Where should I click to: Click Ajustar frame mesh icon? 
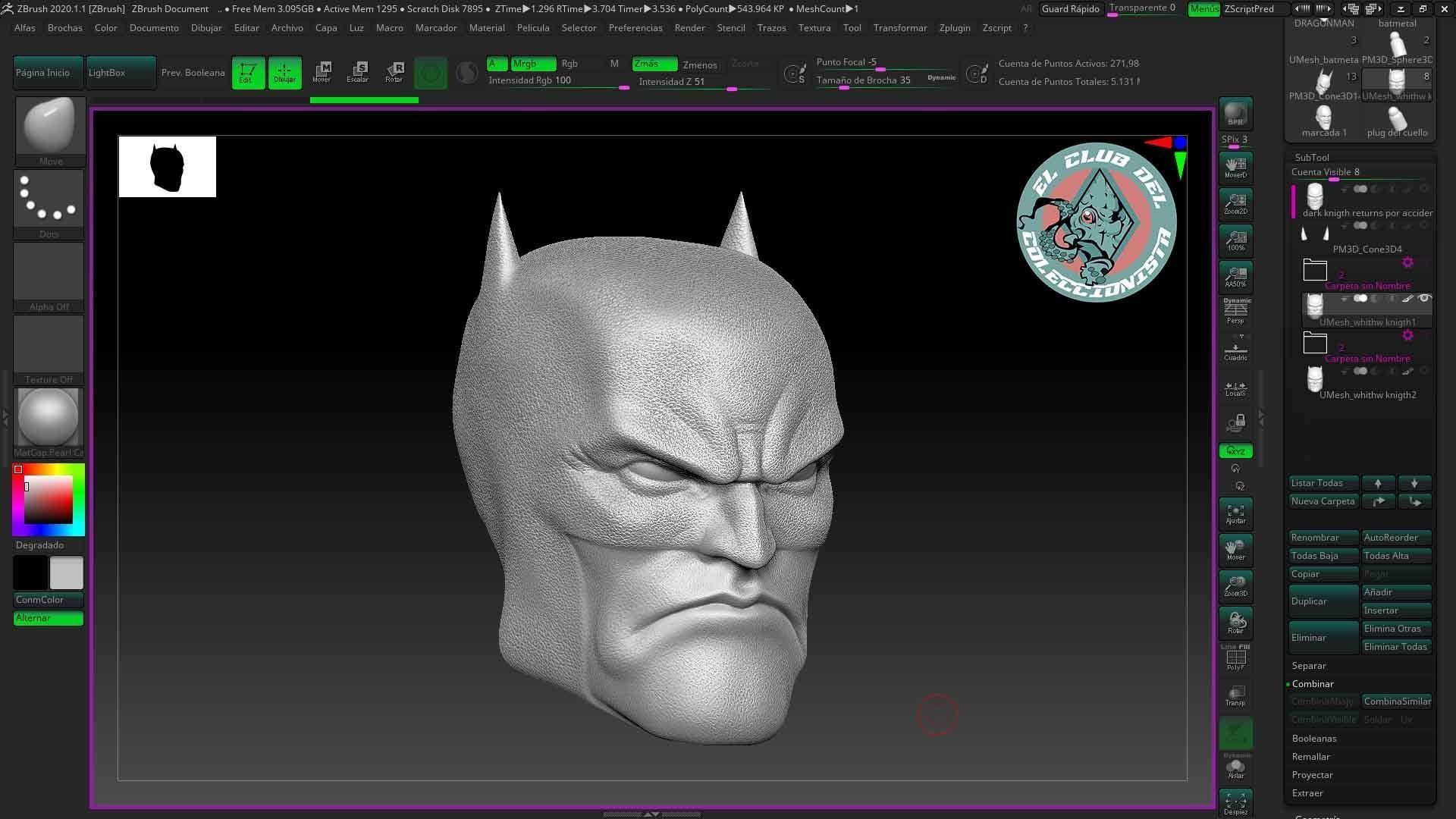[x=1235, y=513]
